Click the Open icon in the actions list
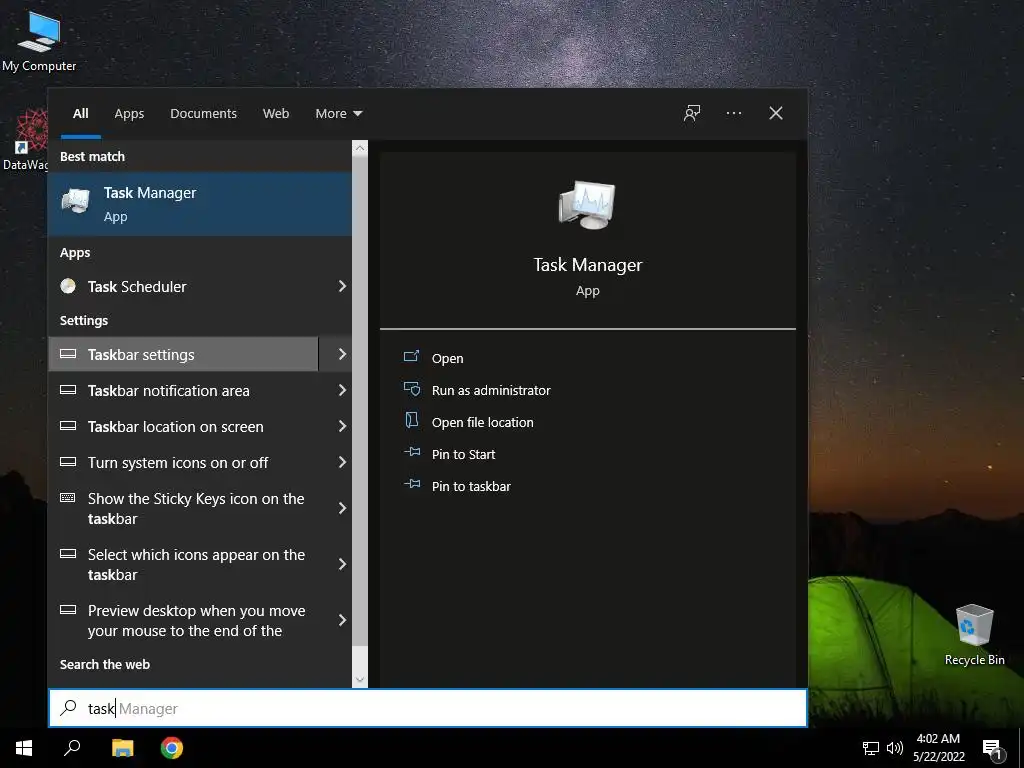This screenshot has width=1024, height=768. (x=411, y=357)
